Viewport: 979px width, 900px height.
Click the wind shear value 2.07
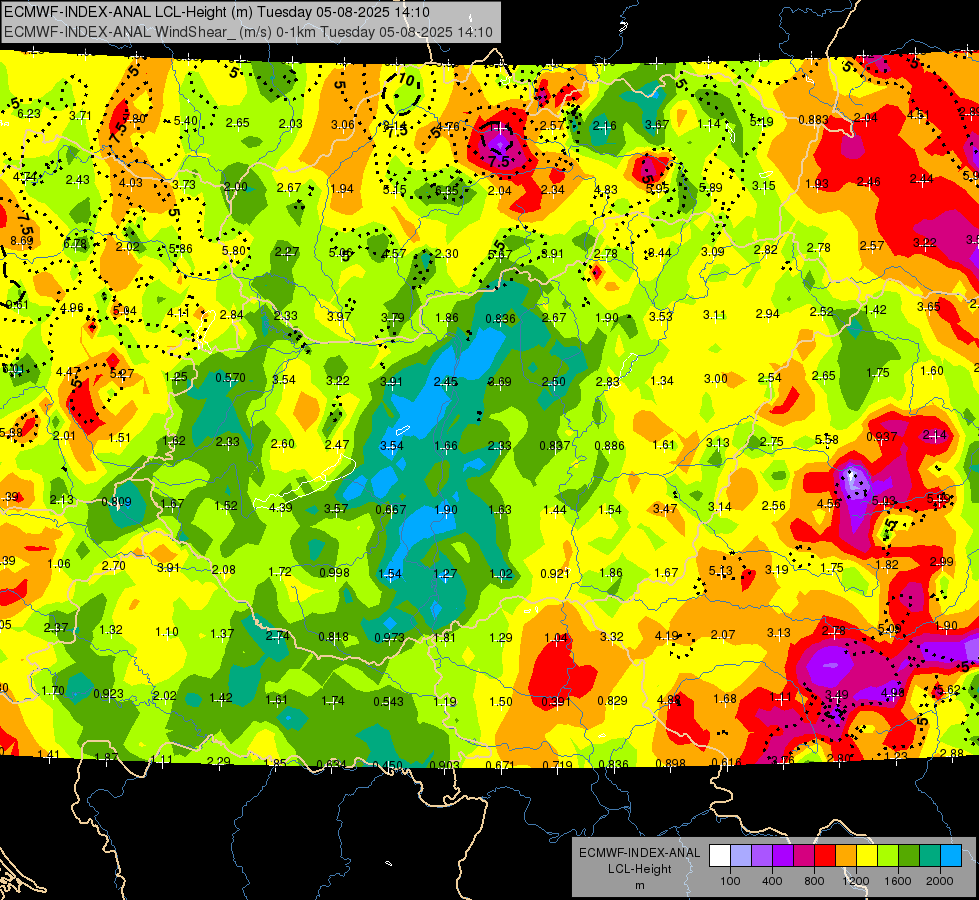pyautogui.click(x=722, y=635)
